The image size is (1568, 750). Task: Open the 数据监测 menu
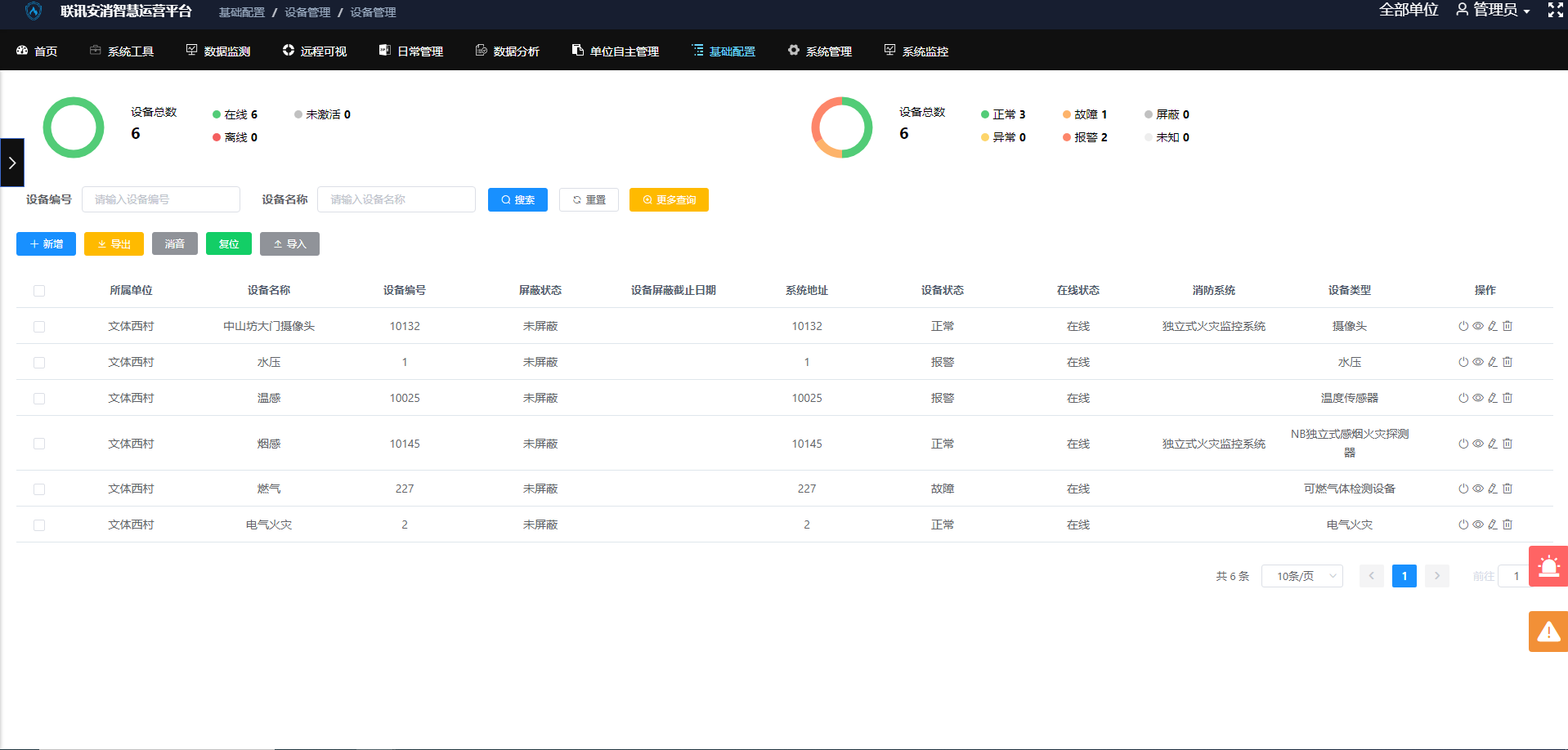(x=218, y=51)
